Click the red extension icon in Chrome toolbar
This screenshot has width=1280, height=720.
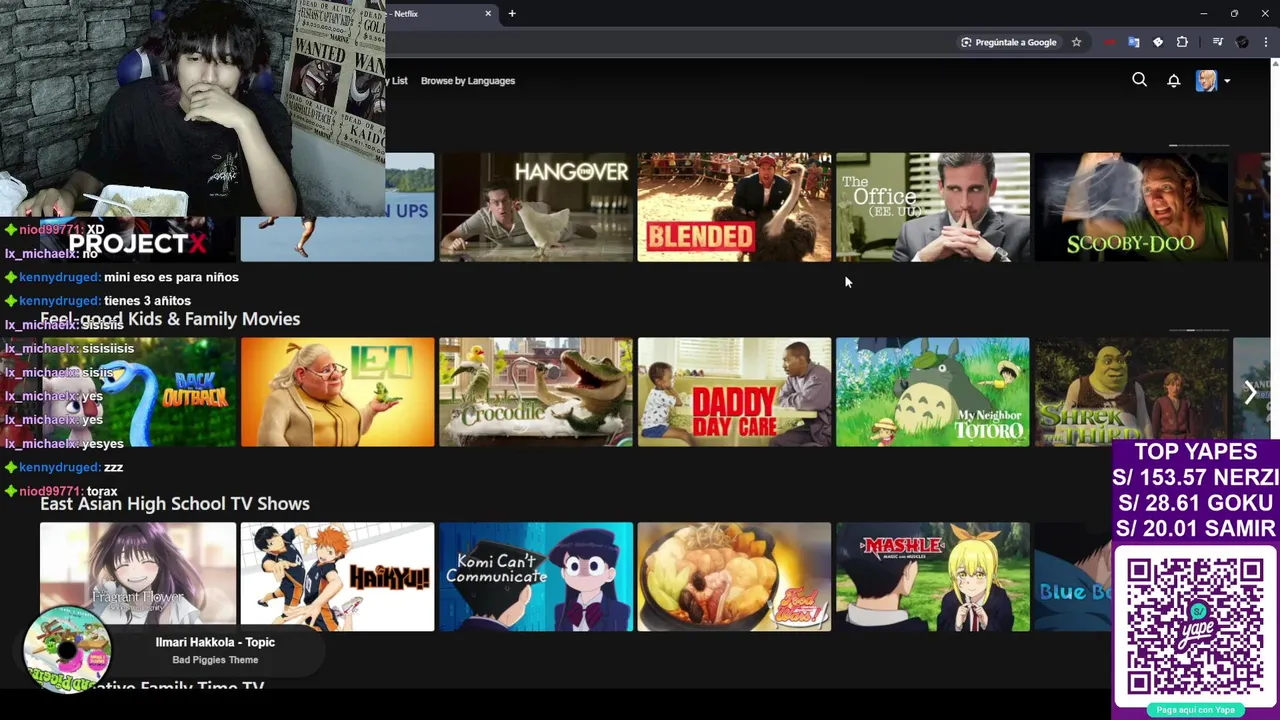(x=1110, y=42)
